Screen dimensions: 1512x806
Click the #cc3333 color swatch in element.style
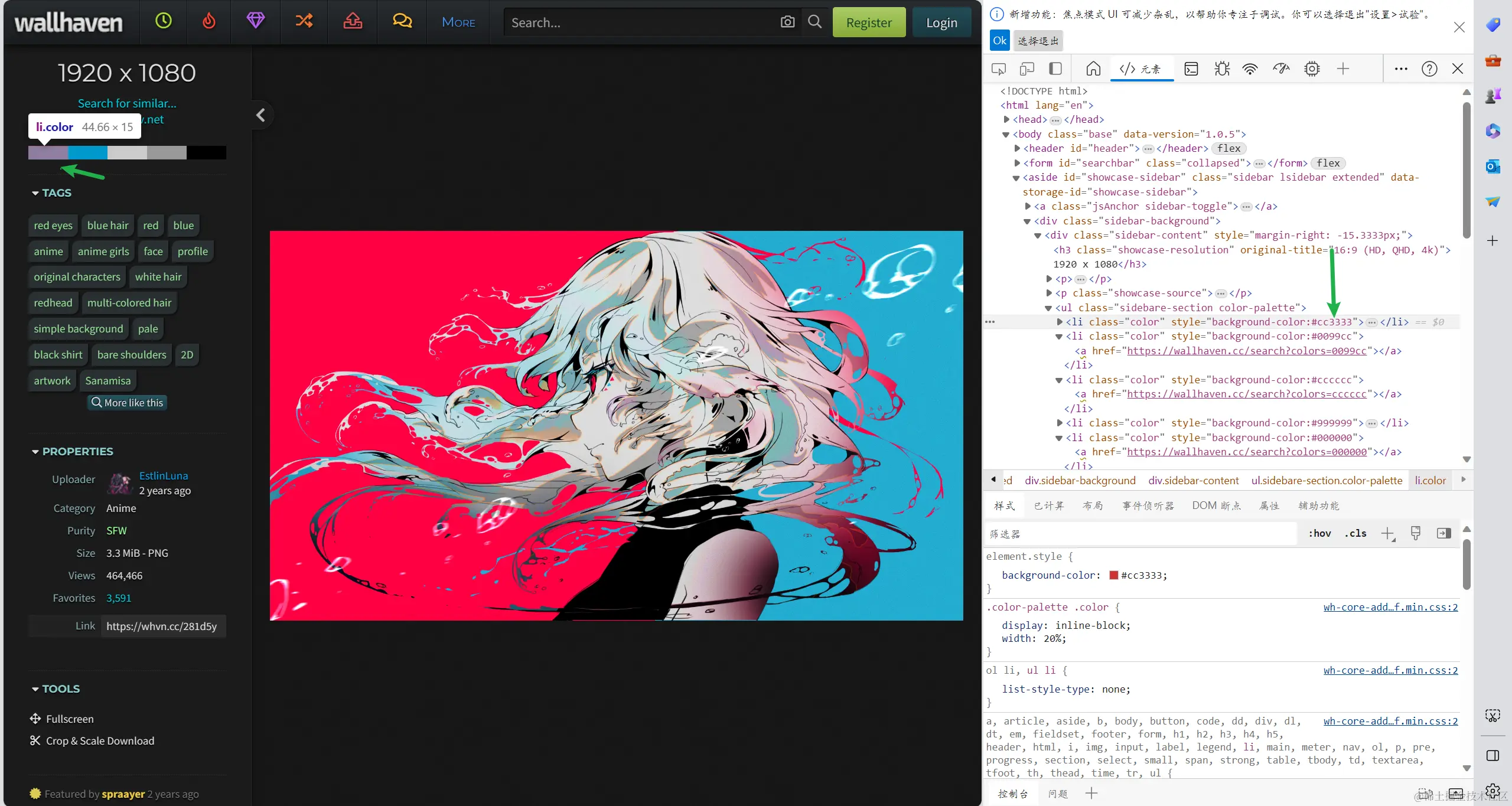[x=1113, y=575]
